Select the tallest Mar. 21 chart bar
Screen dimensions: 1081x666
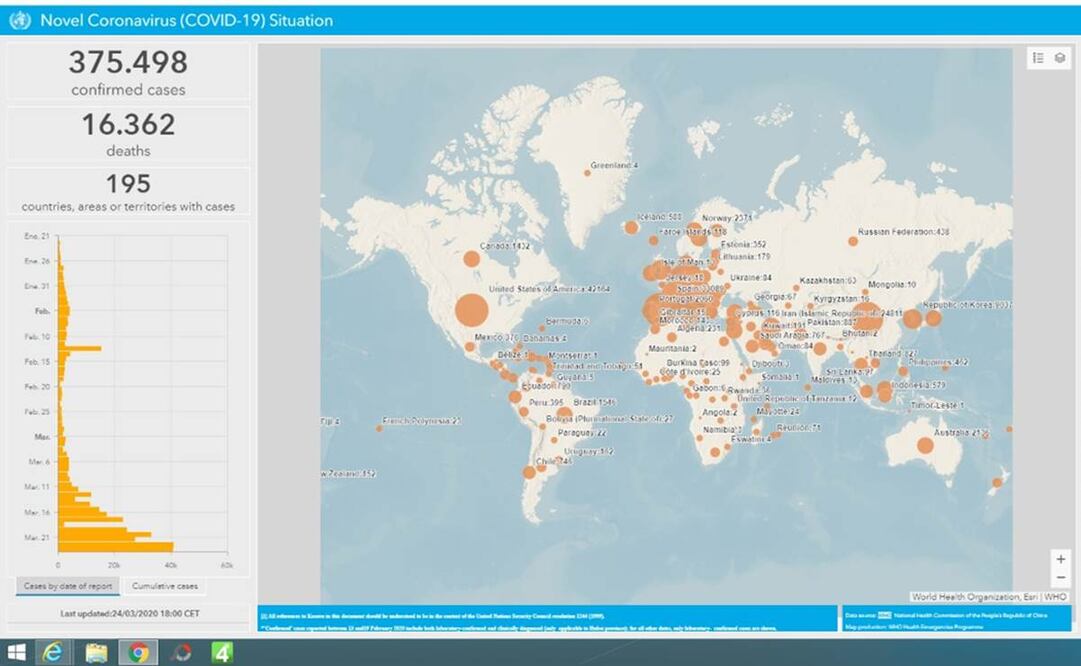click(115, 547)
